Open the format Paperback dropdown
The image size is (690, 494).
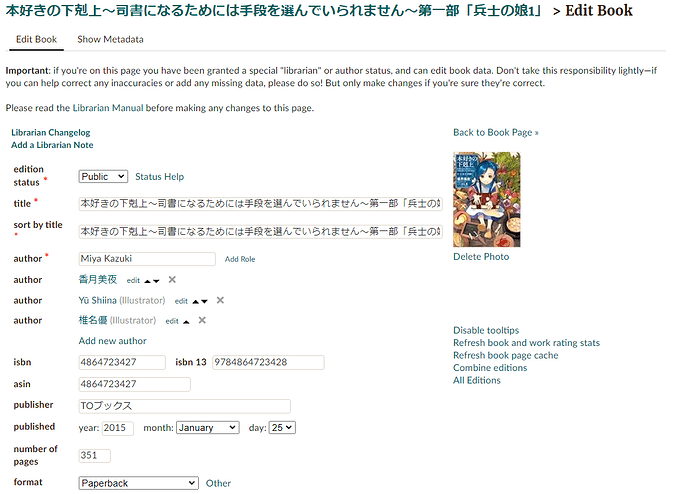pyautogui.click(x=139, y=483)
